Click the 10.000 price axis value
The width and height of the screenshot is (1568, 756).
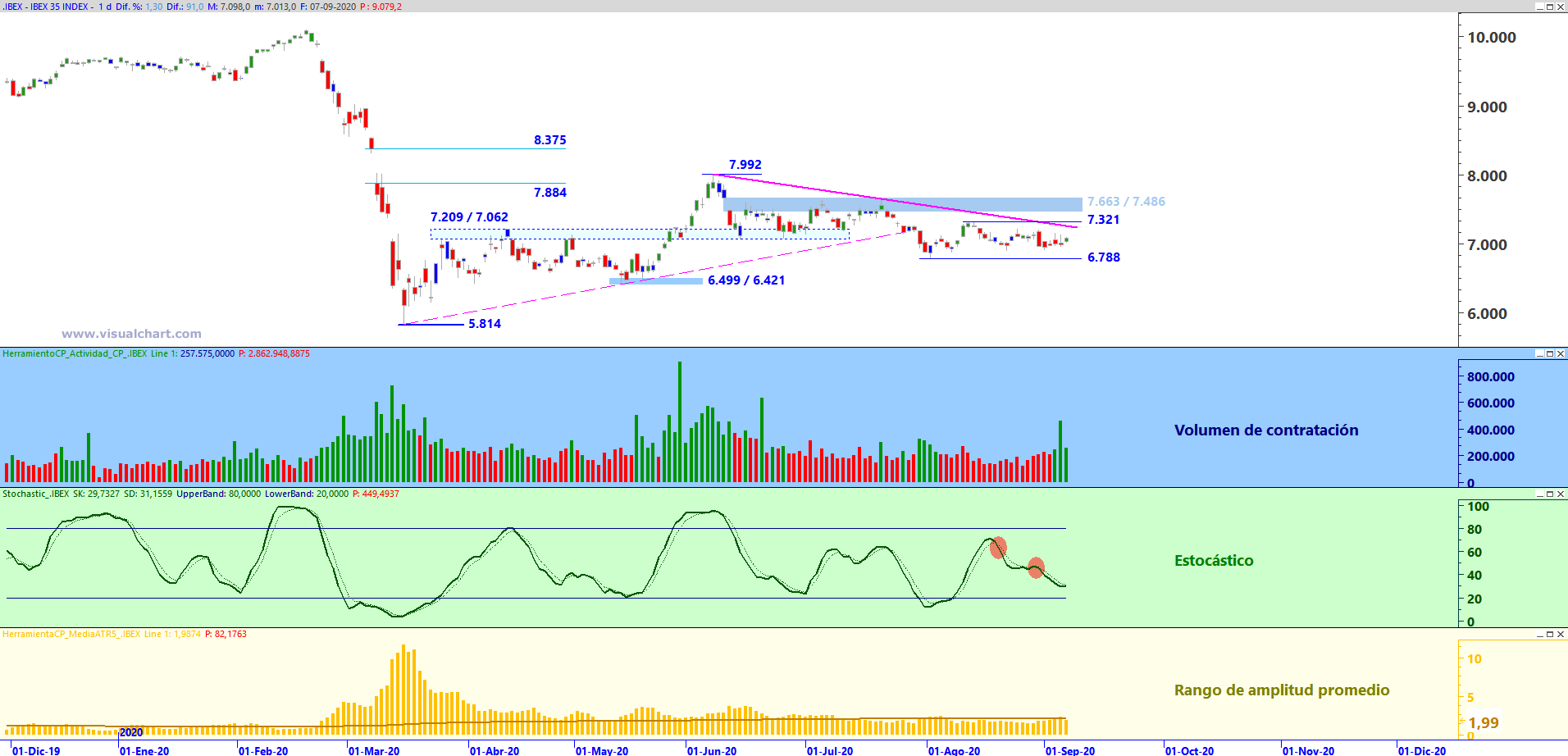coord(1492,38)
